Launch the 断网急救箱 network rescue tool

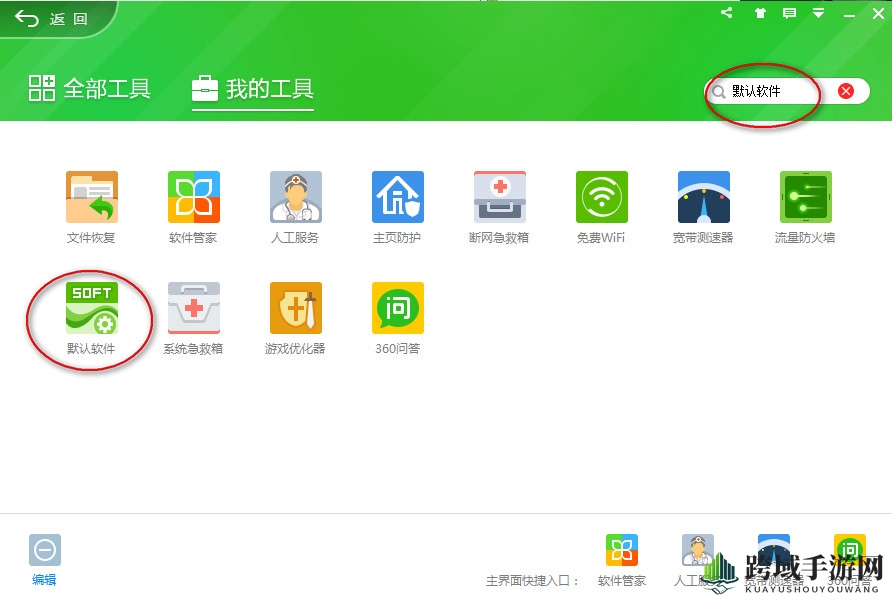[499, 197]
